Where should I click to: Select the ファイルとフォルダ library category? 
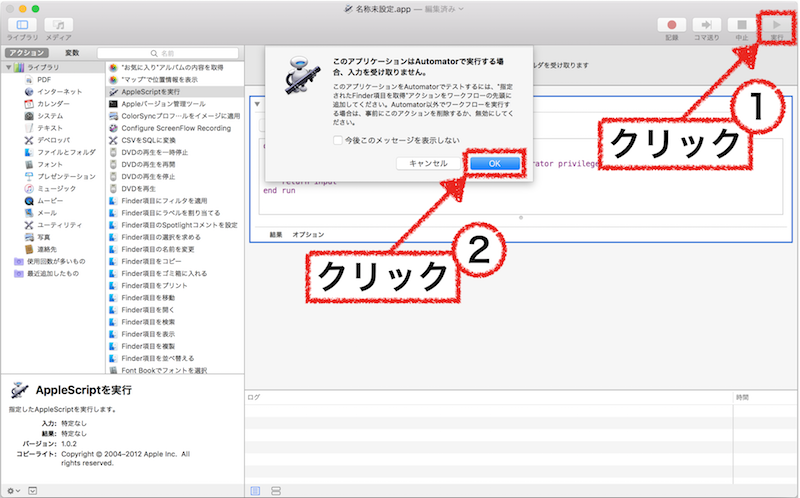[60, 152]
